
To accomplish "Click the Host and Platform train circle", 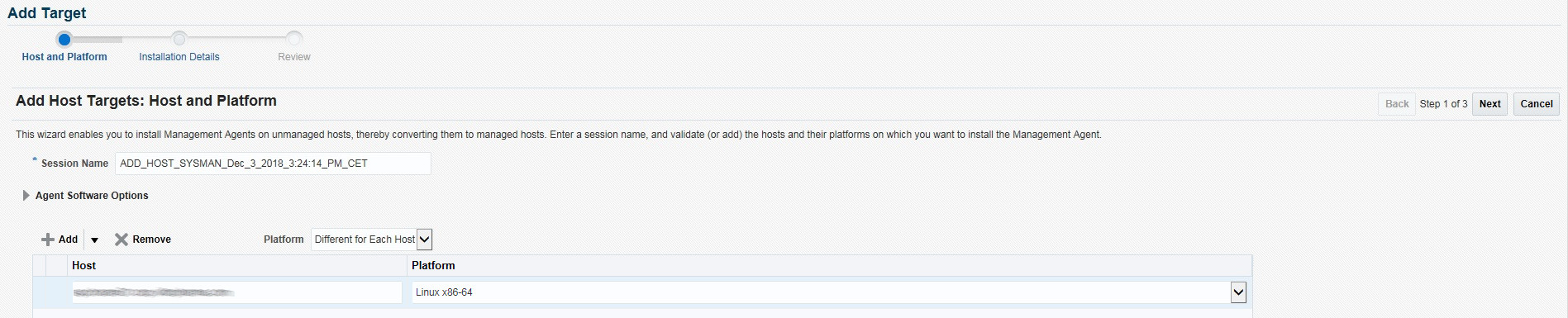I will [x=64, y=39].
